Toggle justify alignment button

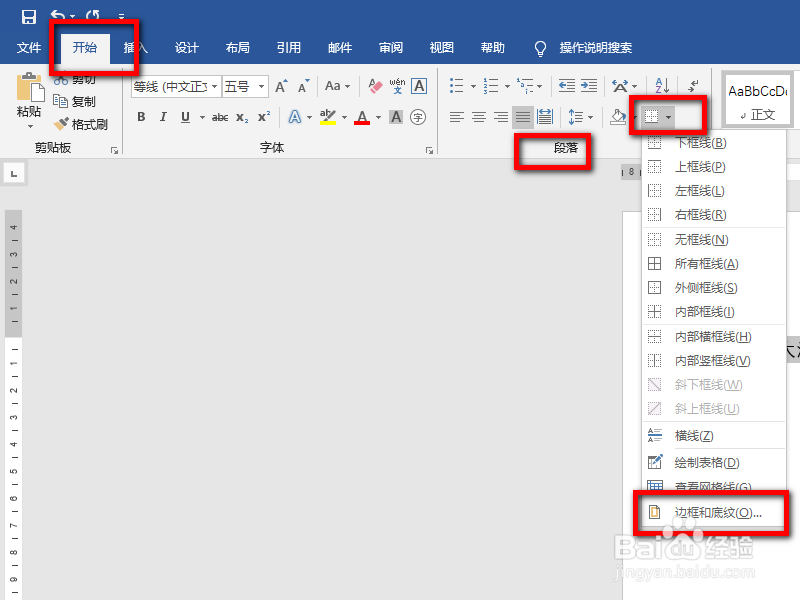pos(523,117)
